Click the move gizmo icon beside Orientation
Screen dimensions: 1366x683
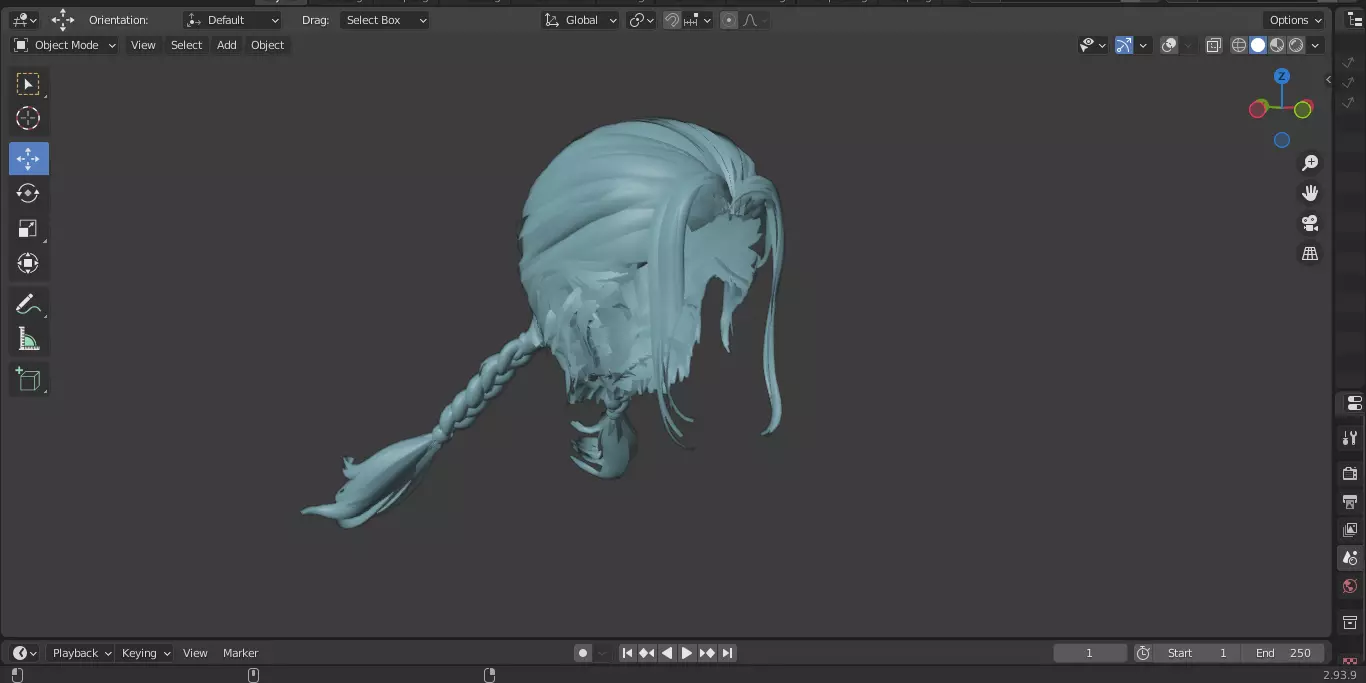click(63, 19)
